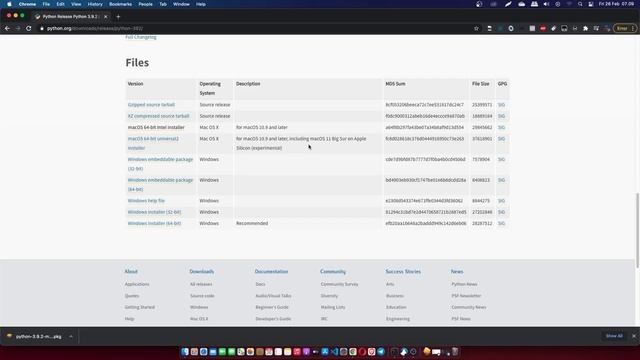
Task: Open Getting Started footer link
Action: point(140,307)
